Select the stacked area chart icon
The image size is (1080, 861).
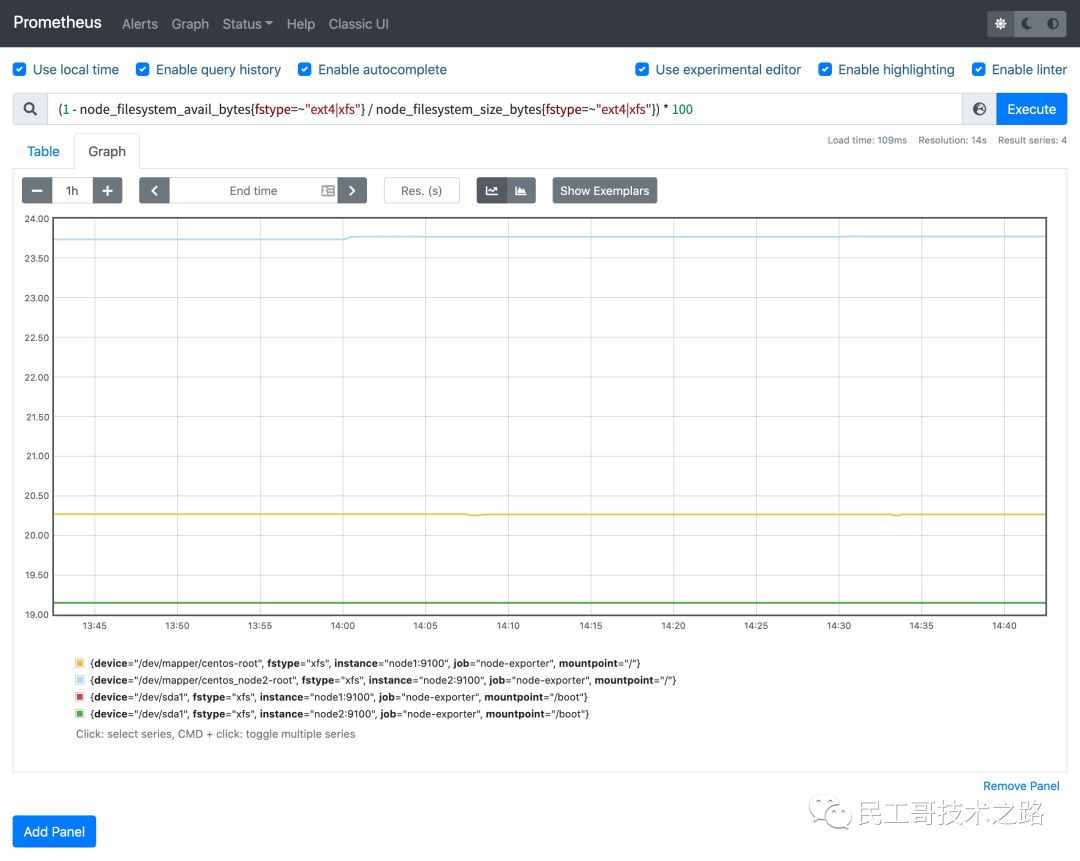(x=521, y=191)
